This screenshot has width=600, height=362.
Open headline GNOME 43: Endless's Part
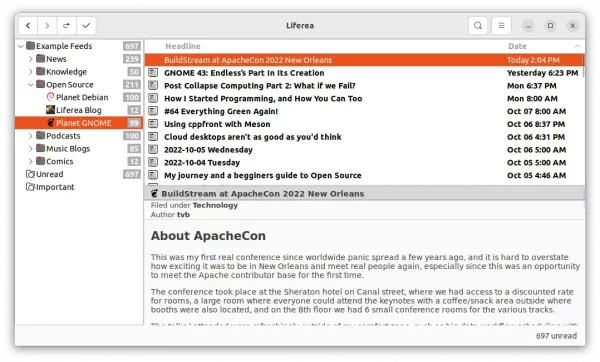click(x=244, y=73)
